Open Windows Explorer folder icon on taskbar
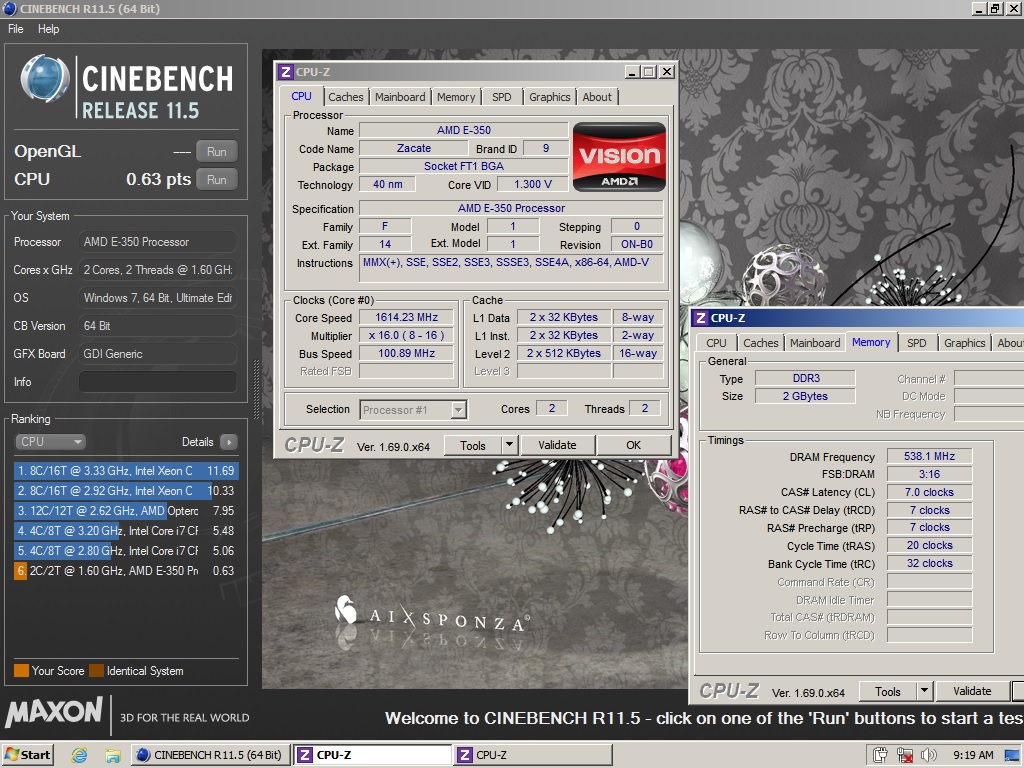This screenshot has width=1024, height=768. (113, 756)
